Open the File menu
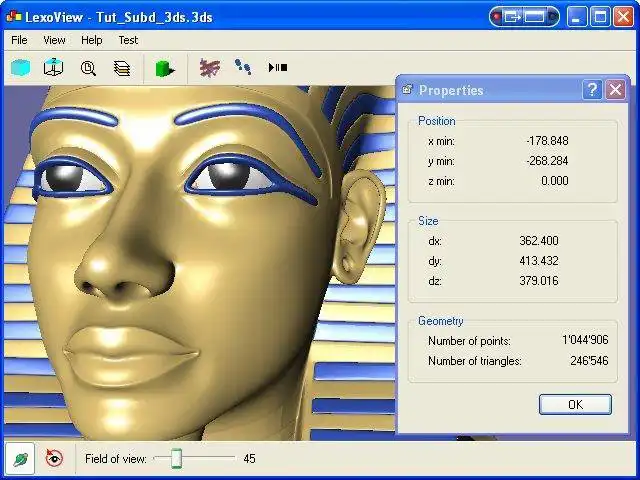Screen dimensions: 640x480 coord(19,40)
